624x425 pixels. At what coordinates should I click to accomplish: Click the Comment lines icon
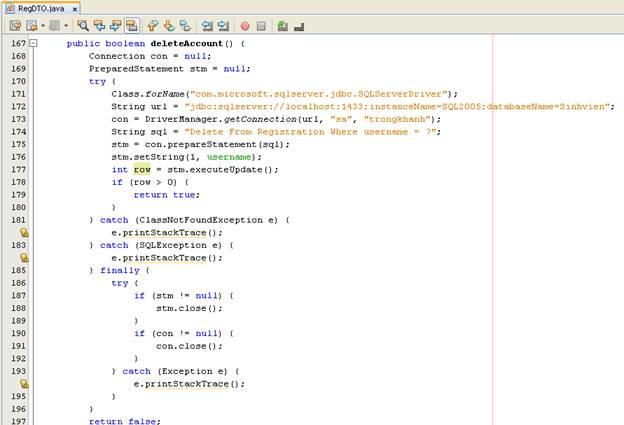point(283,26)
